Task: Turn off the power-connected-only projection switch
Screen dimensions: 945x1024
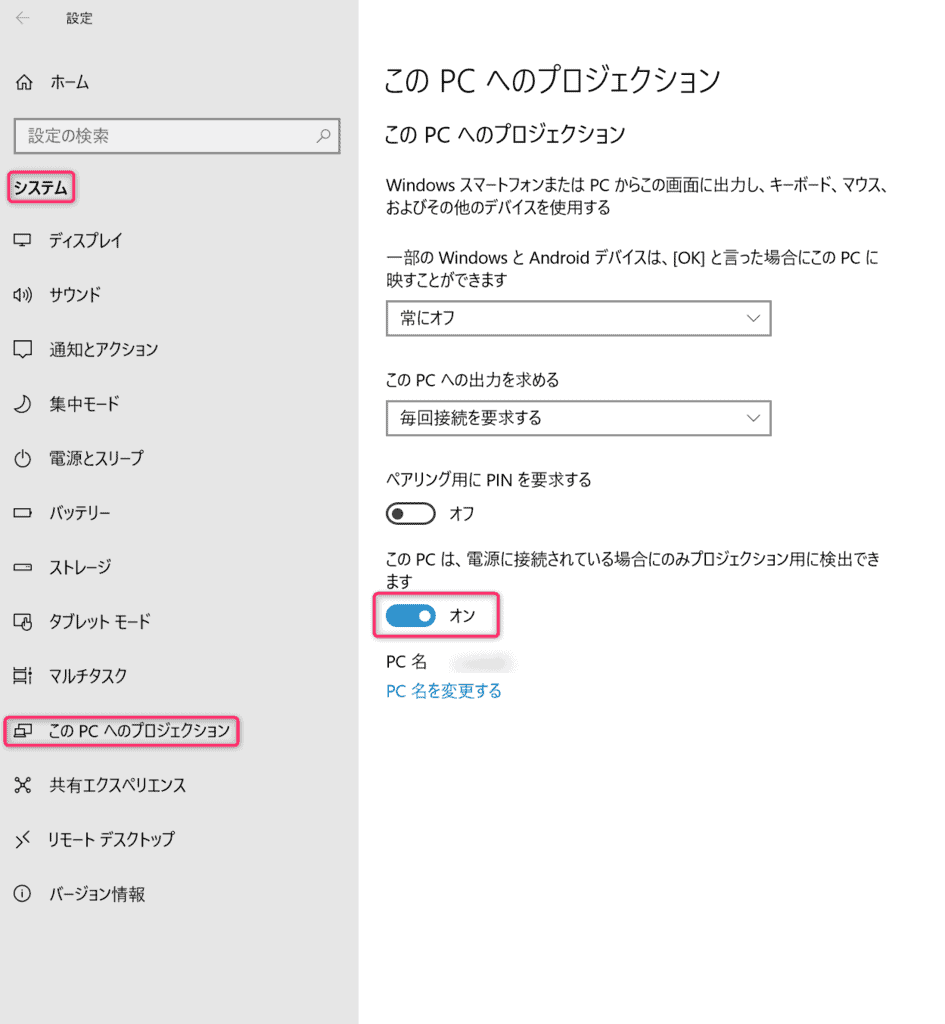Action: [411, 617]
